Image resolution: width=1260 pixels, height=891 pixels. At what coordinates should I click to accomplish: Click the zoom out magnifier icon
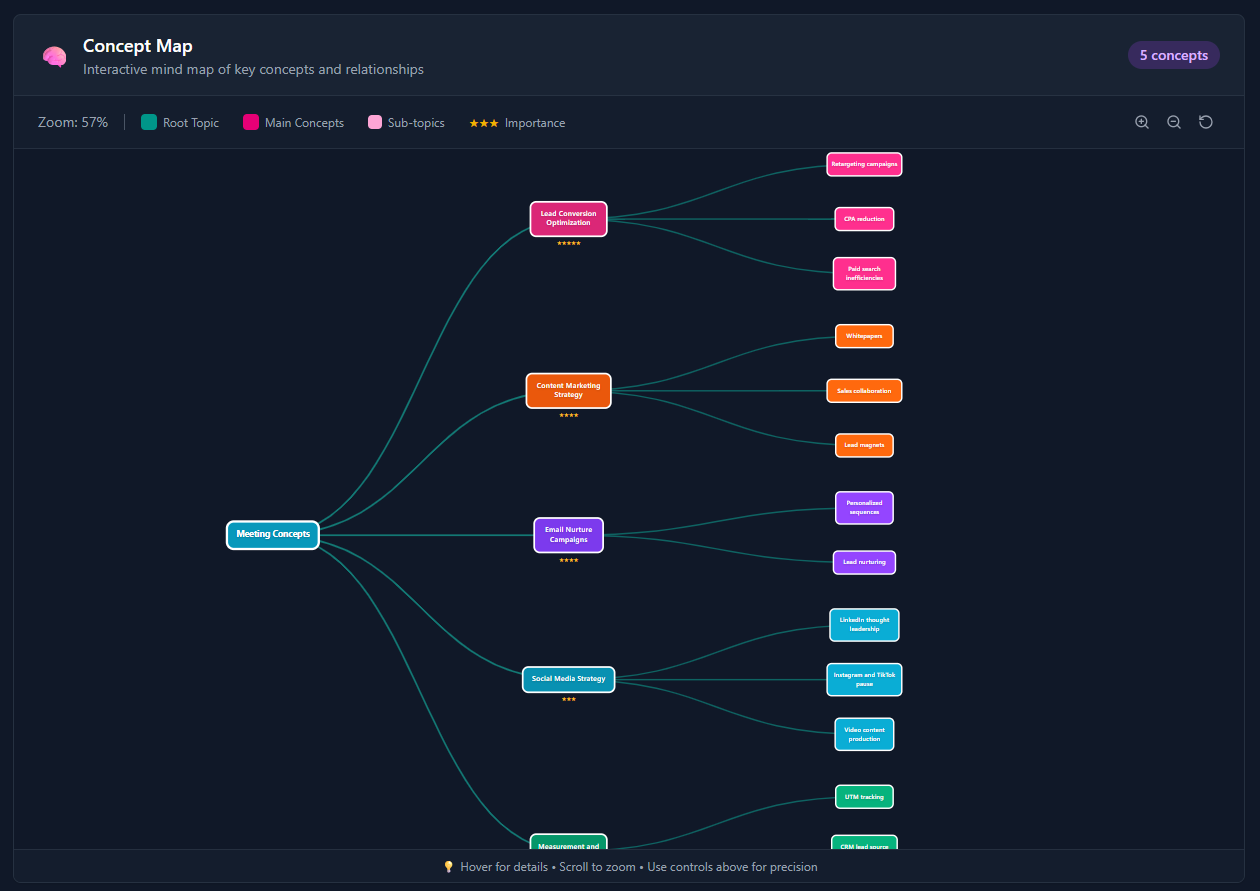(x=1173, y=121)
